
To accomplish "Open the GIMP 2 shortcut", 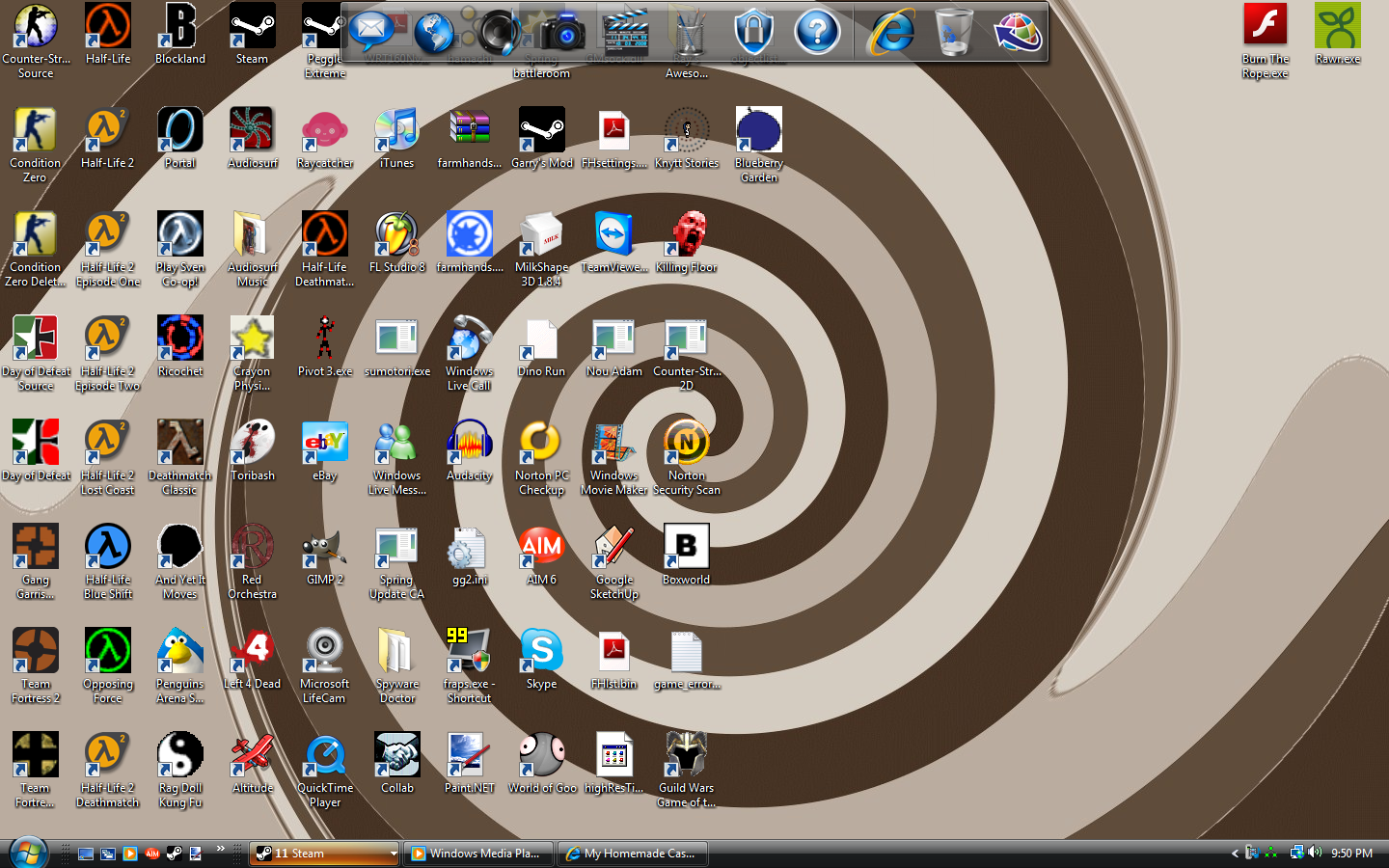I will [325, 555].
